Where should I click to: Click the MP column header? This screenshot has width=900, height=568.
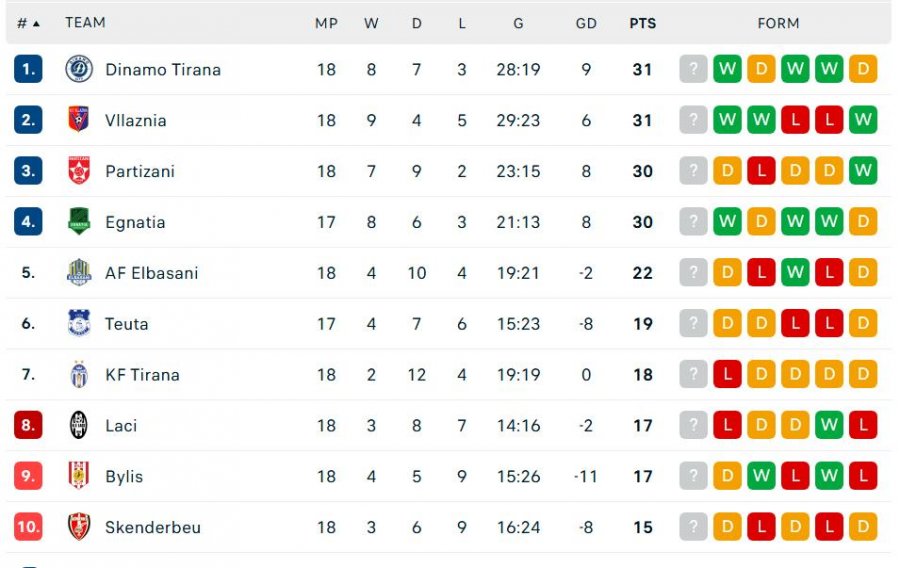tap(326, 24)
